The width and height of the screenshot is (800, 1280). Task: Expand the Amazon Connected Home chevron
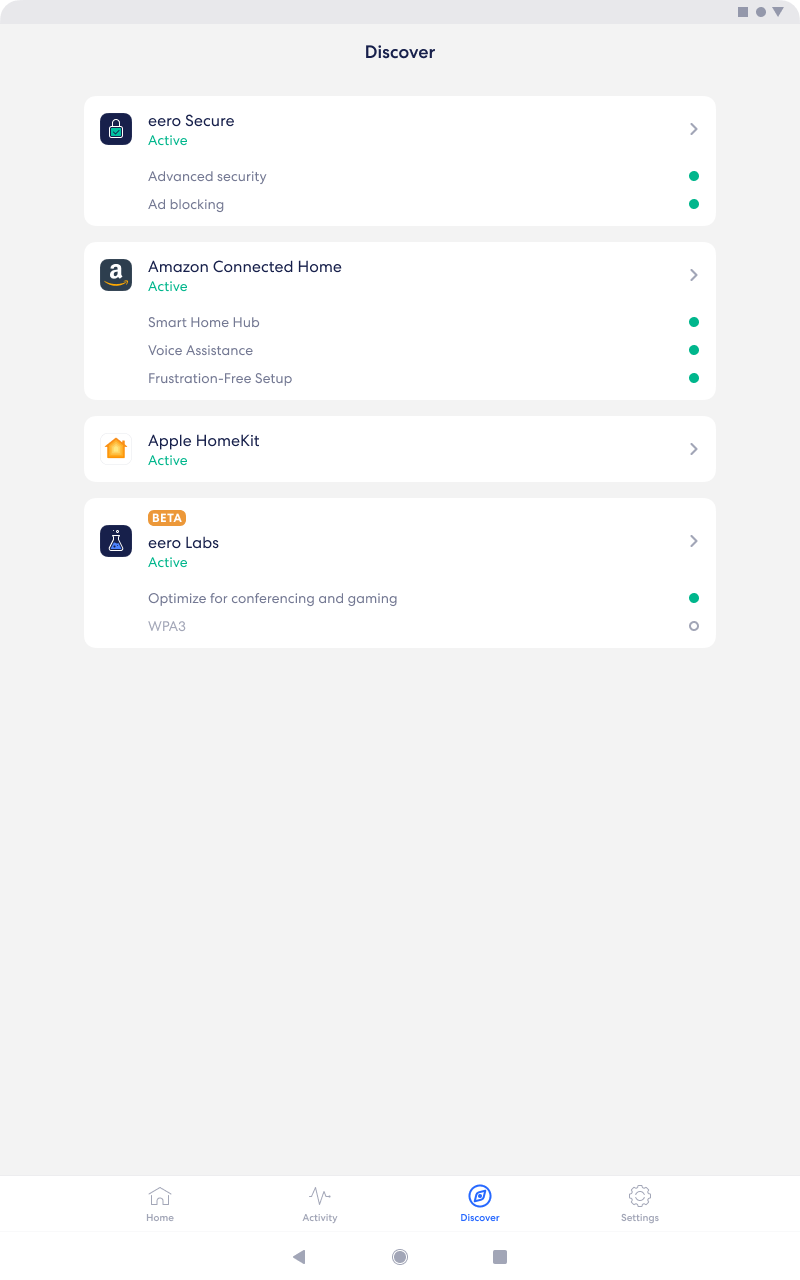[694, 275]
